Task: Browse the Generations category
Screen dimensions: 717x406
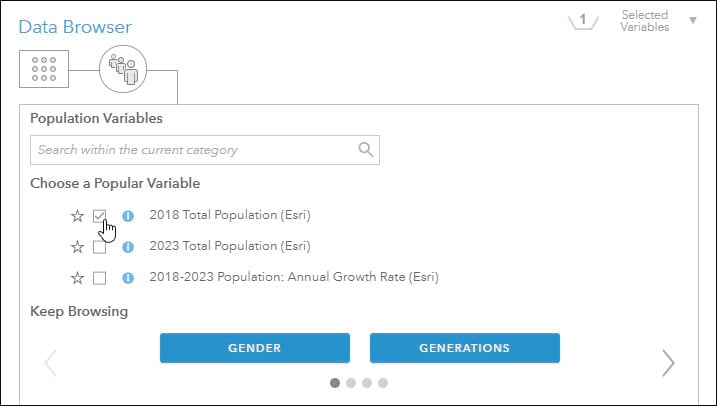Action: [x=464, y=348]
